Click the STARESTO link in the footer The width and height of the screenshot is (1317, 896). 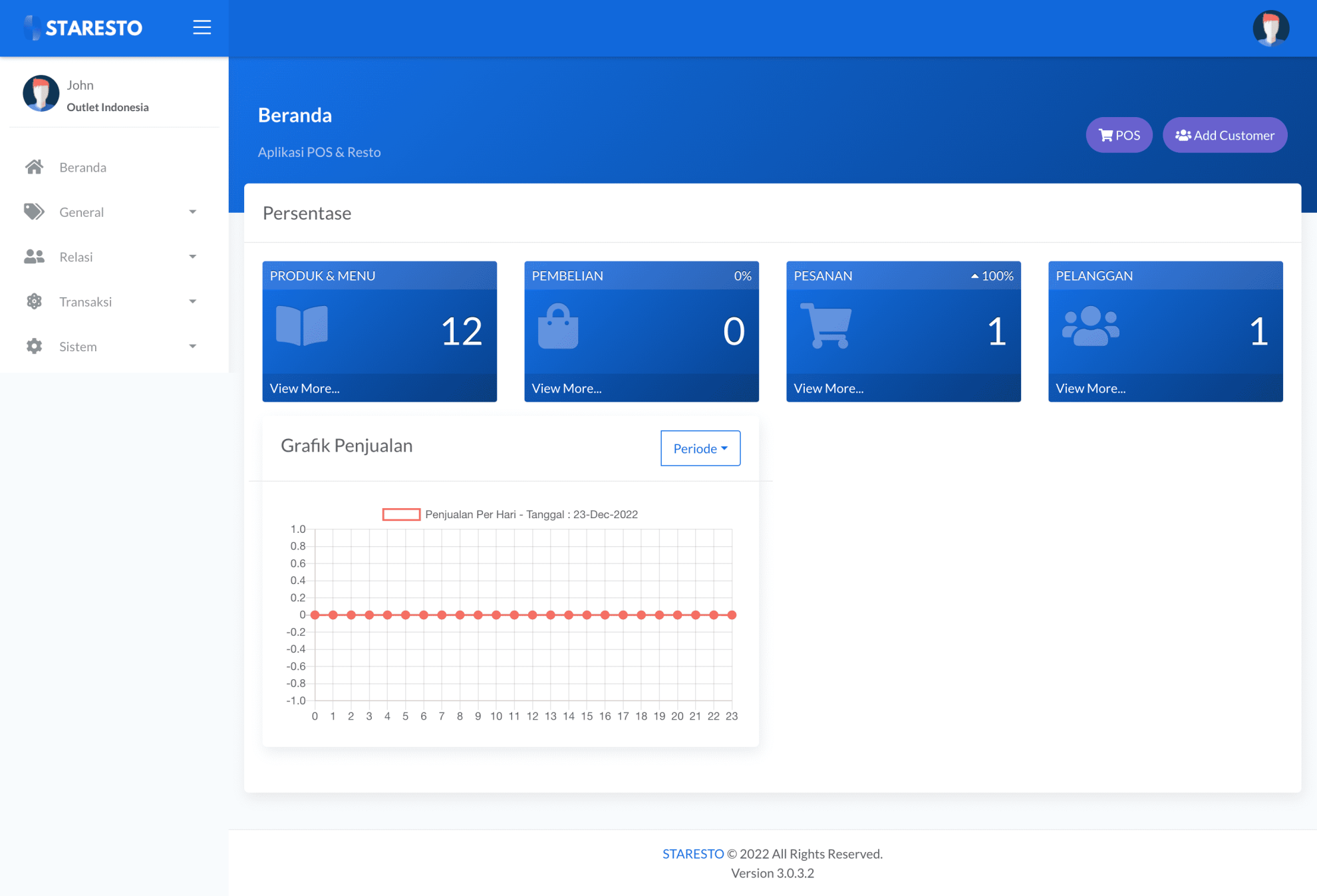[x=692, y=853]
